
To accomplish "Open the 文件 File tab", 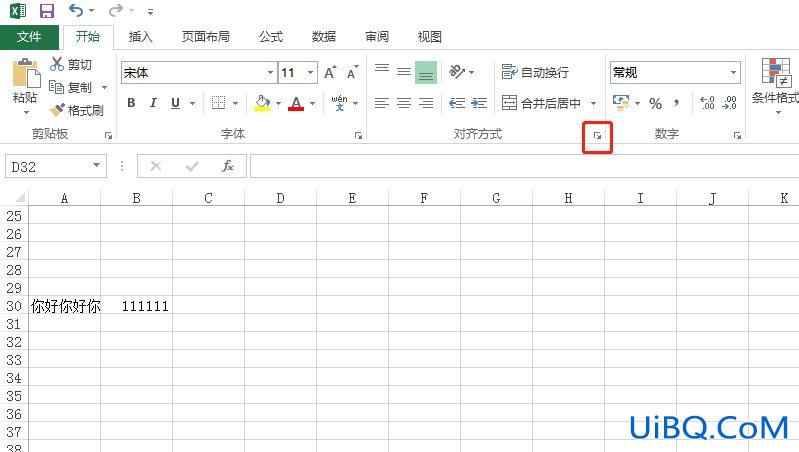I will pos(29,37).
